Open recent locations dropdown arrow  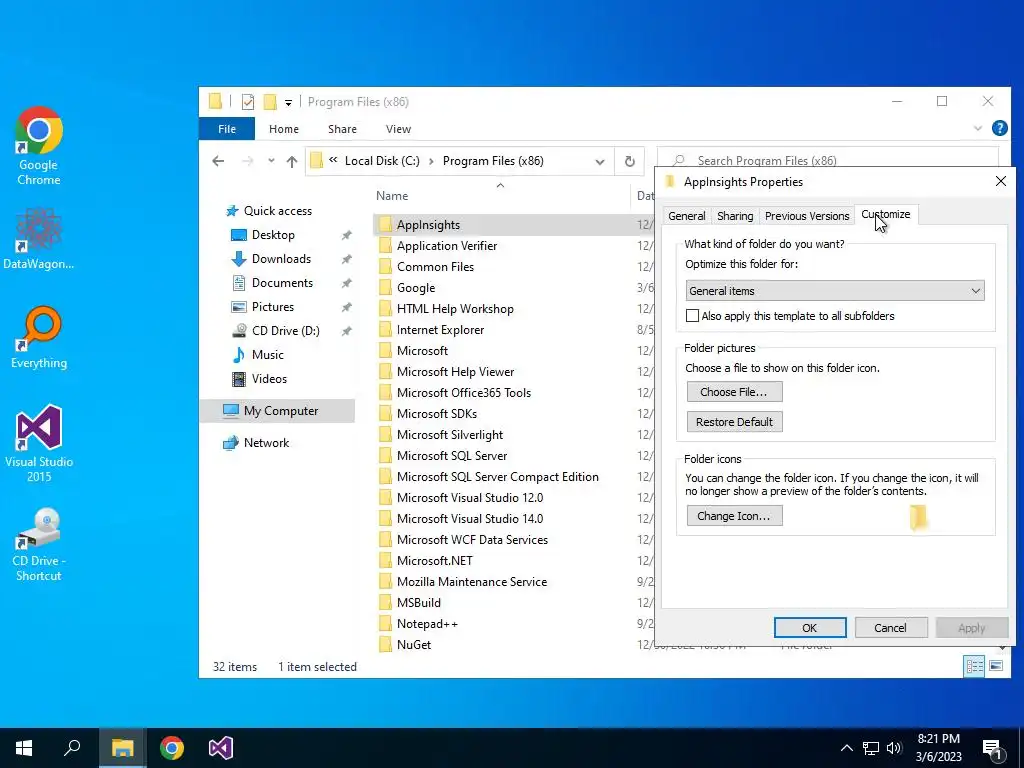[x=270, y=161]
